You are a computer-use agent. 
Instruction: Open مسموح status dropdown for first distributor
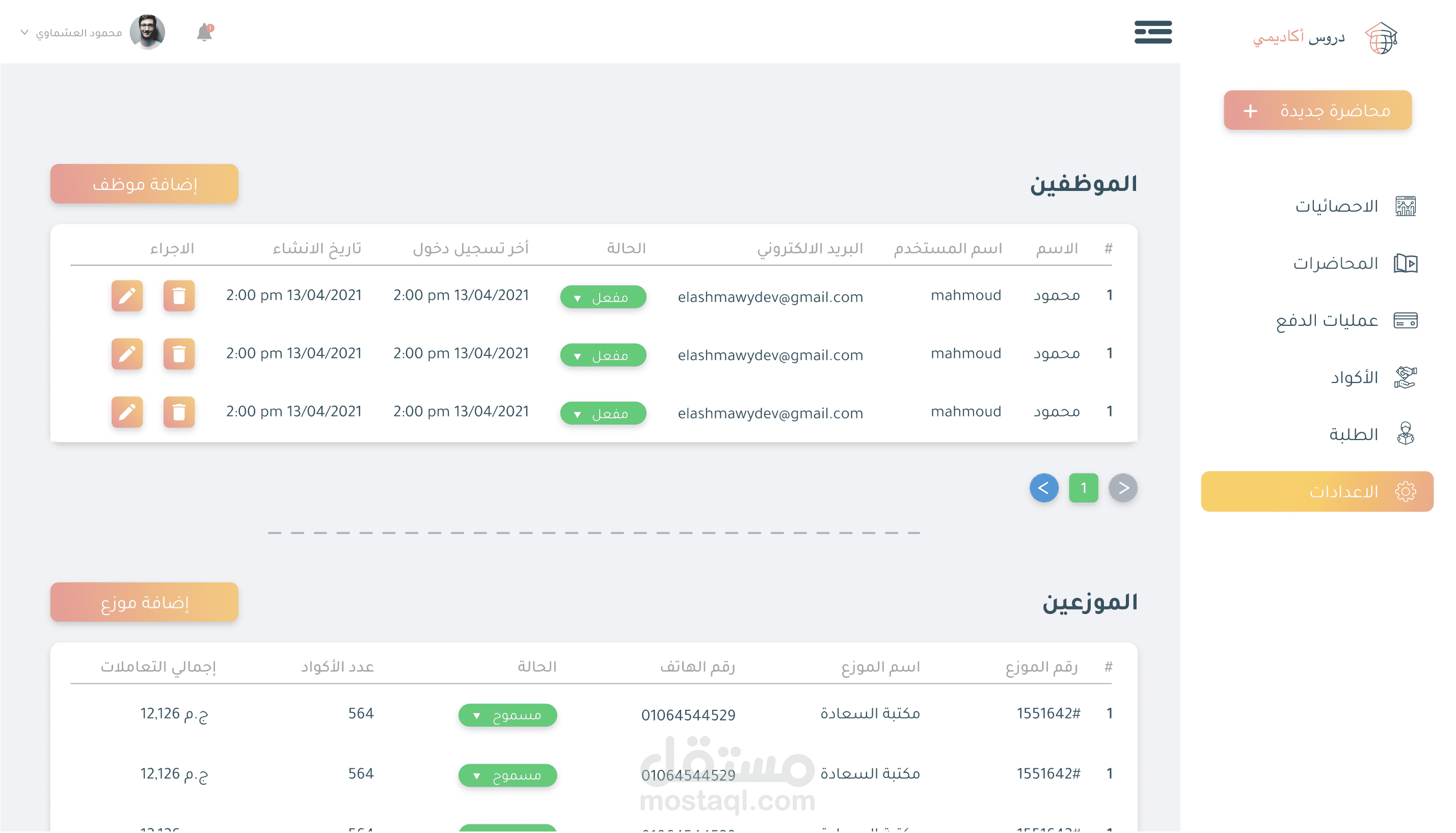click(x=507, y=715)
